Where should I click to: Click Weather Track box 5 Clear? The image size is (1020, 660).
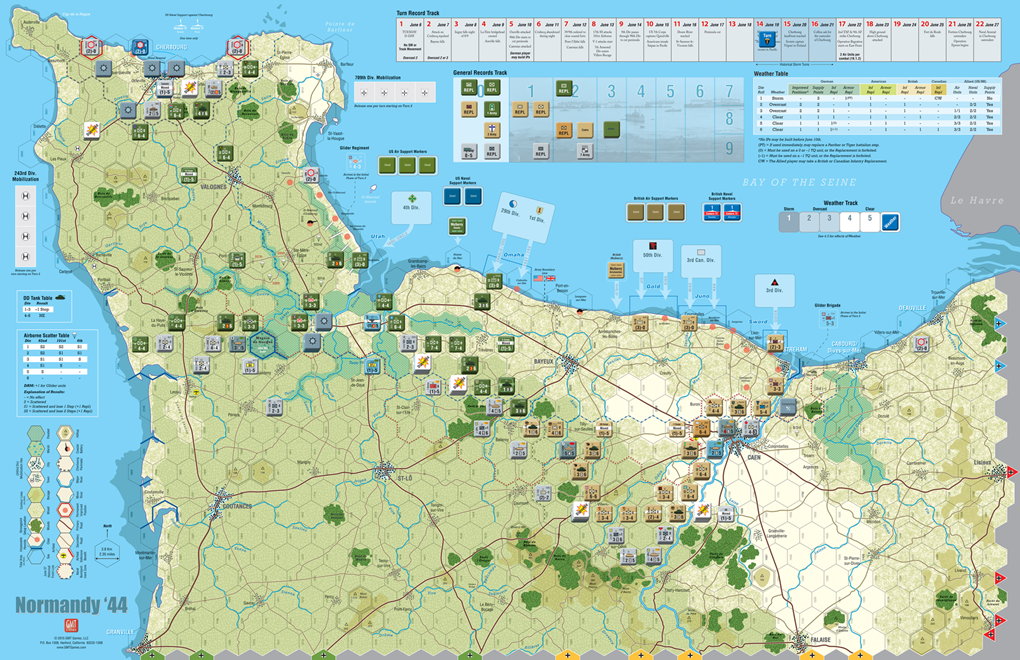pyautogui.click(x=870, y=221)
